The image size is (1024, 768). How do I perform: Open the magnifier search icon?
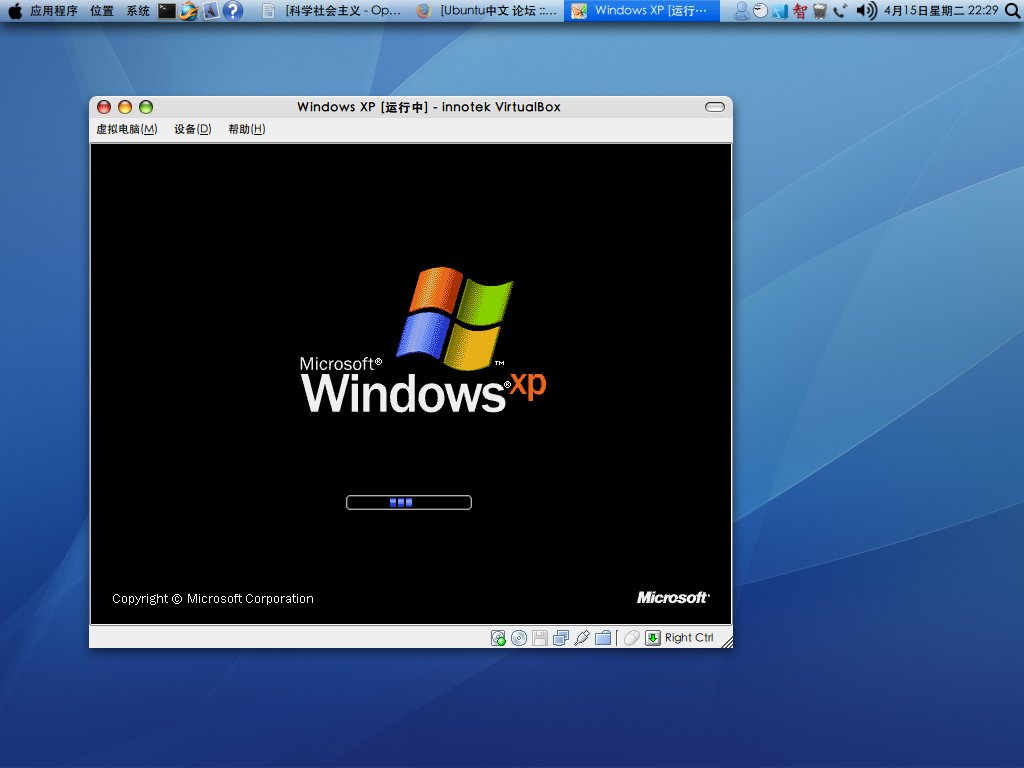click(x=1013, y=11)
